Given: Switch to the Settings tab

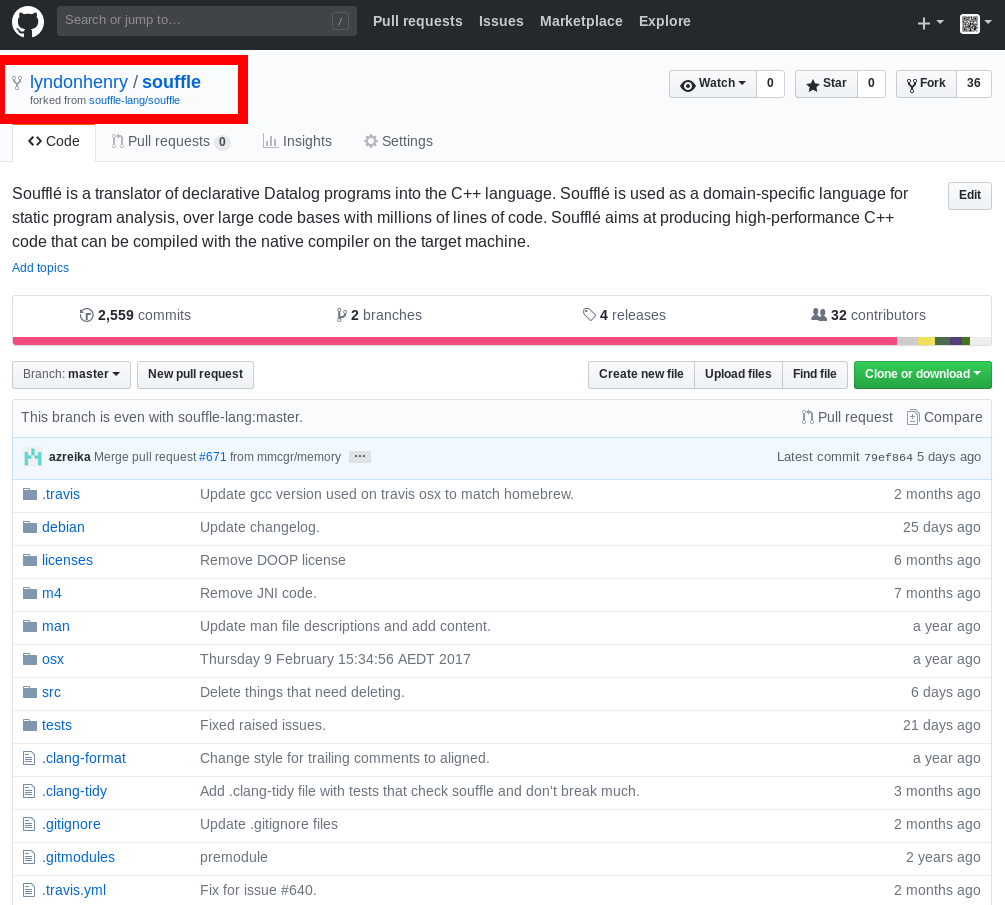Looking at the screenshot, I should tap(398, 141).
